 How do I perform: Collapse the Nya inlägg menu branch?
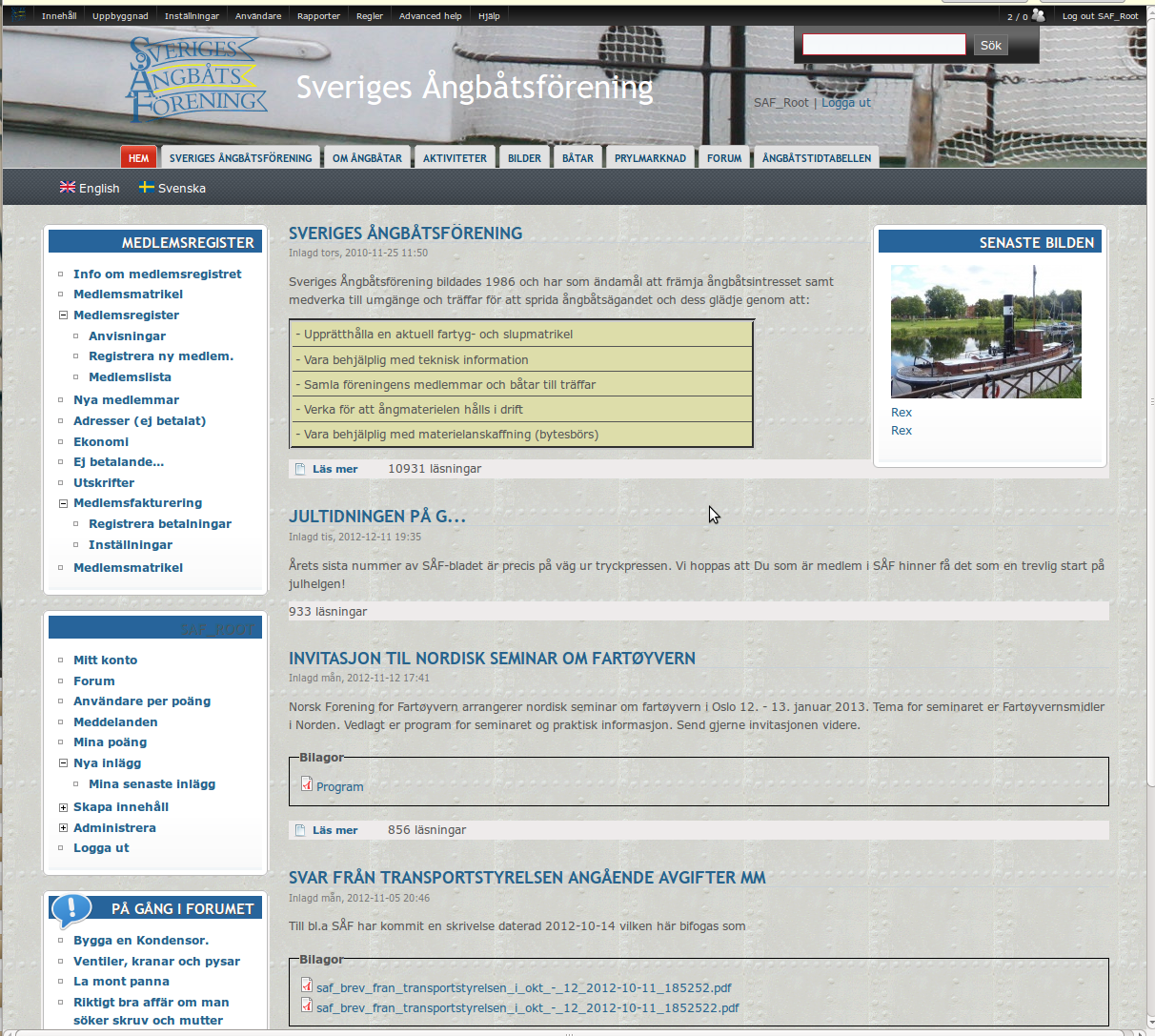pos(63,763)
